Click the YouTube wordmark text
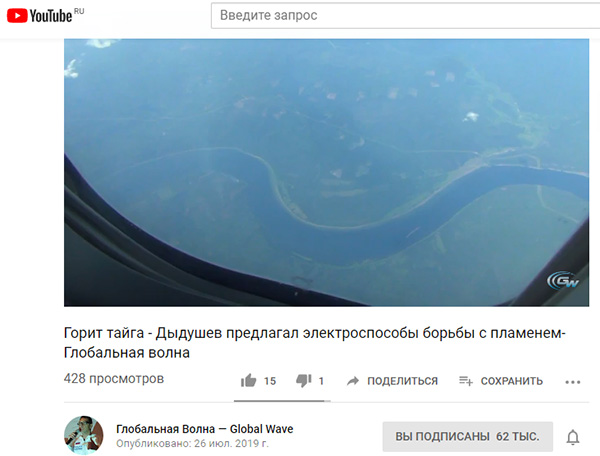The image size is (600, 456). tap(51, 16)
